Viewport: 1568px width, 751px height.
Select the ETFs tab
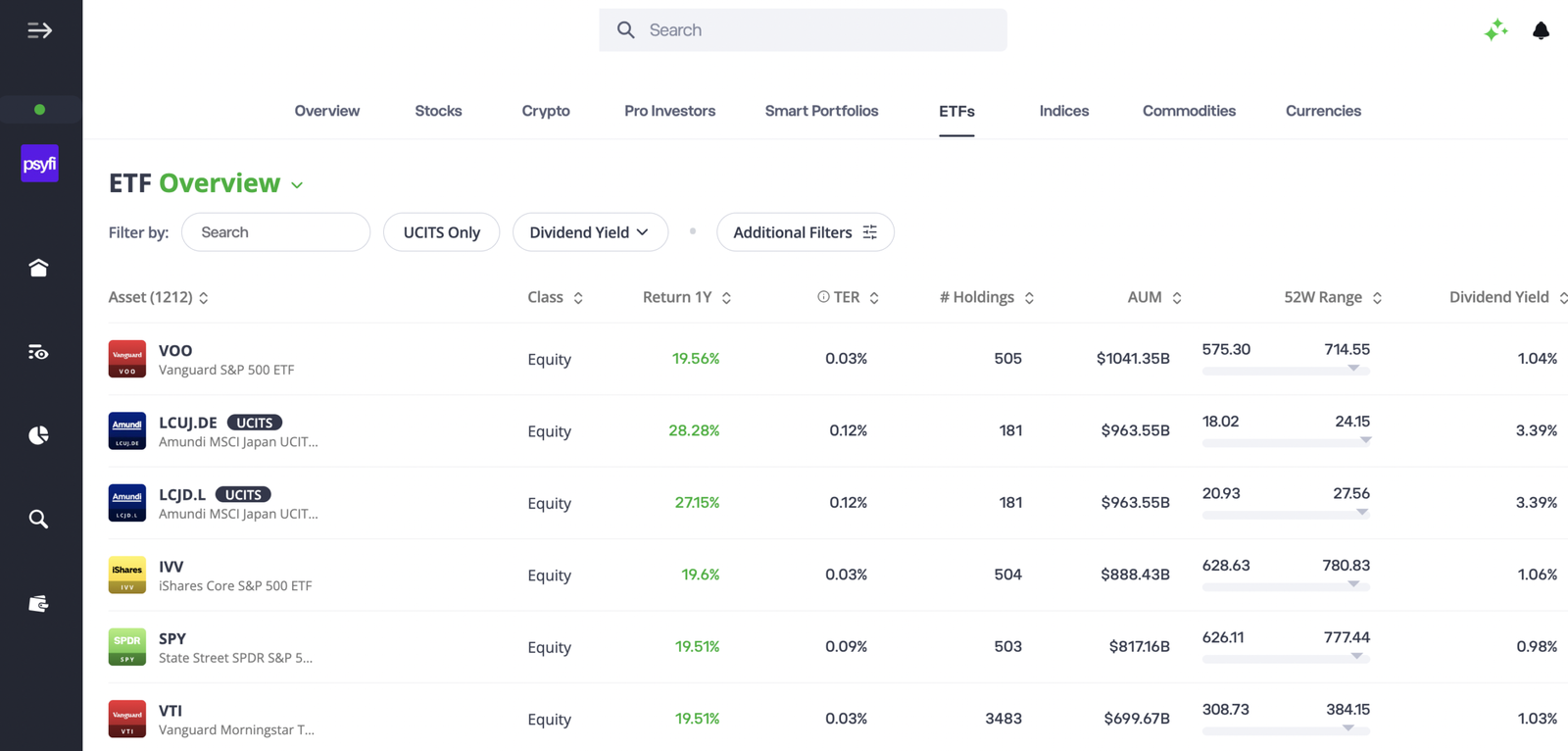tap(956, 111)
